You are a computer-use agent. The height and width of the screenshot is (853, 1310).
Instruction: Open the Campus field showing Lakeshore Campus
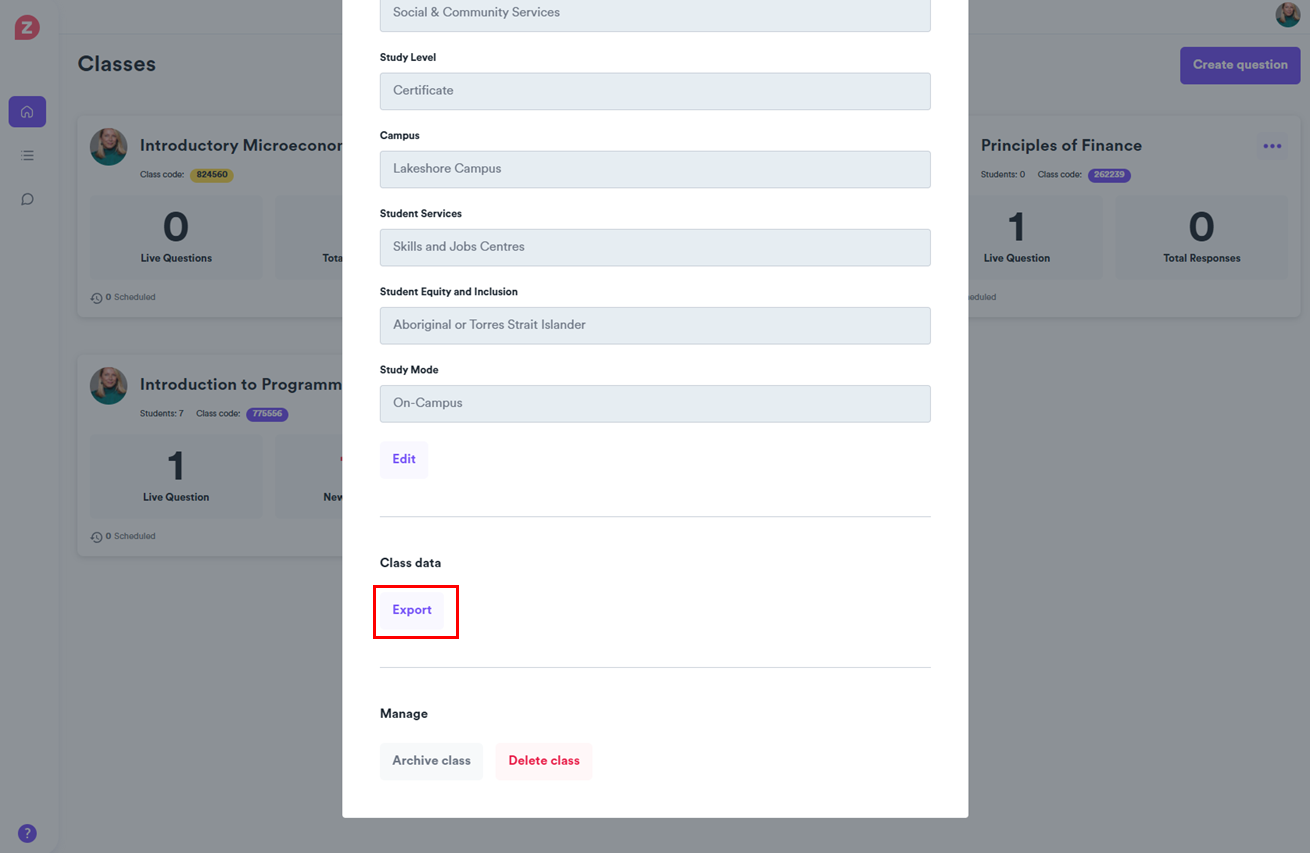pyautogui.click(x=655, y=169)
